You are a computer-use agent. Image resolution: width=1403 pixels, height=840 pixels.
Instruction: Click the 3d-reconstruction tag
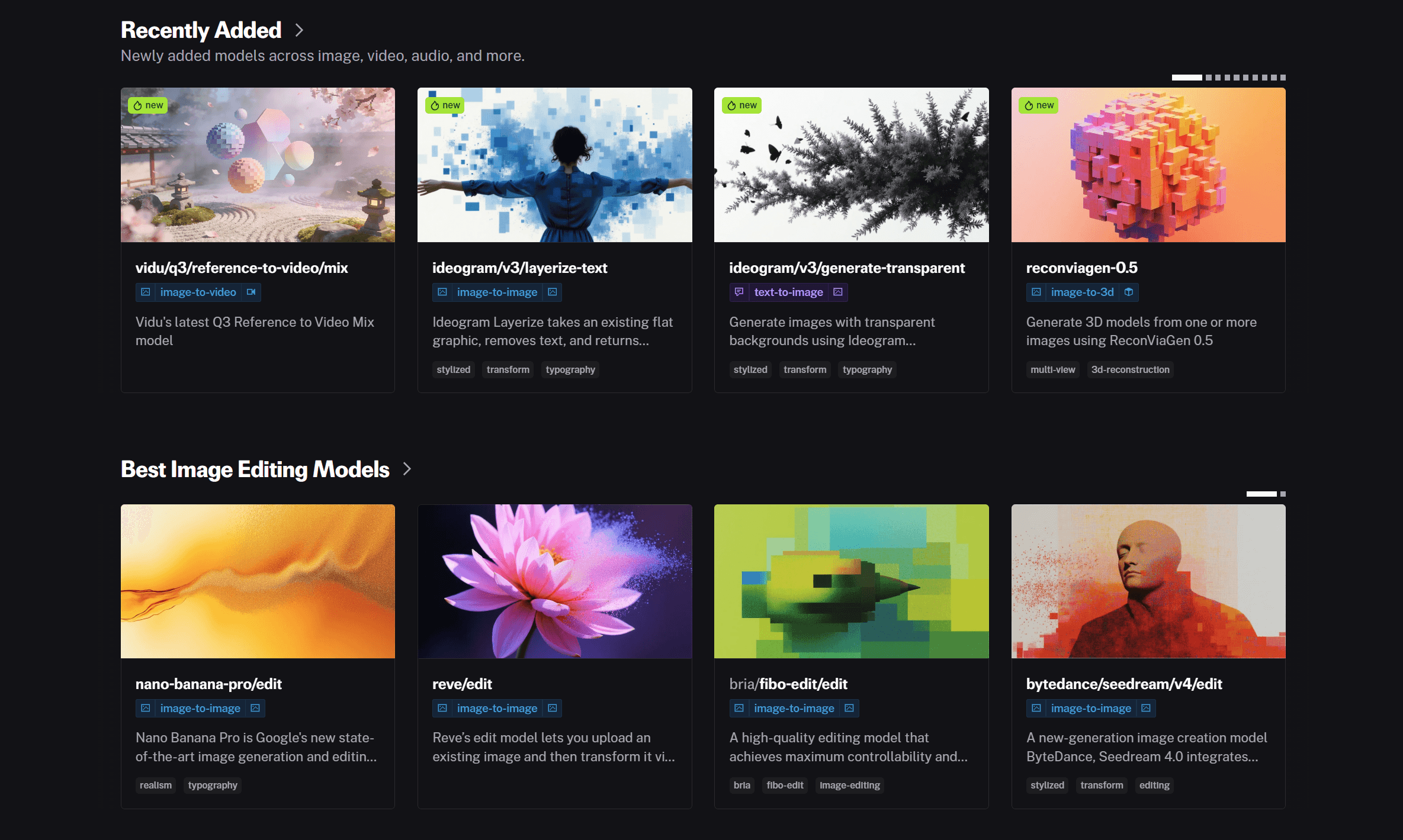tap(1131, 369)
